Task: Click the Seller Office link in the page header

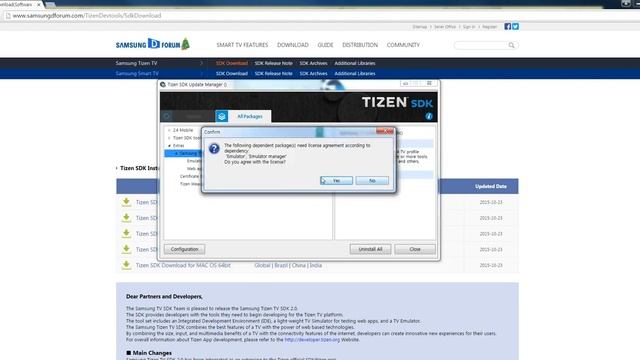Action: point(445,27)
